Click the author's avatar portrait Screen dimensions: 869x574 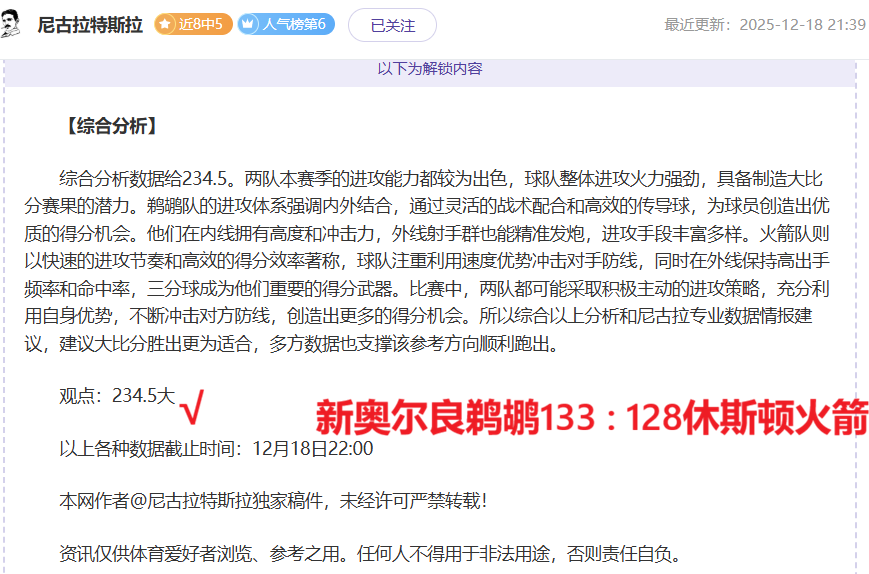tap(13, 24)
